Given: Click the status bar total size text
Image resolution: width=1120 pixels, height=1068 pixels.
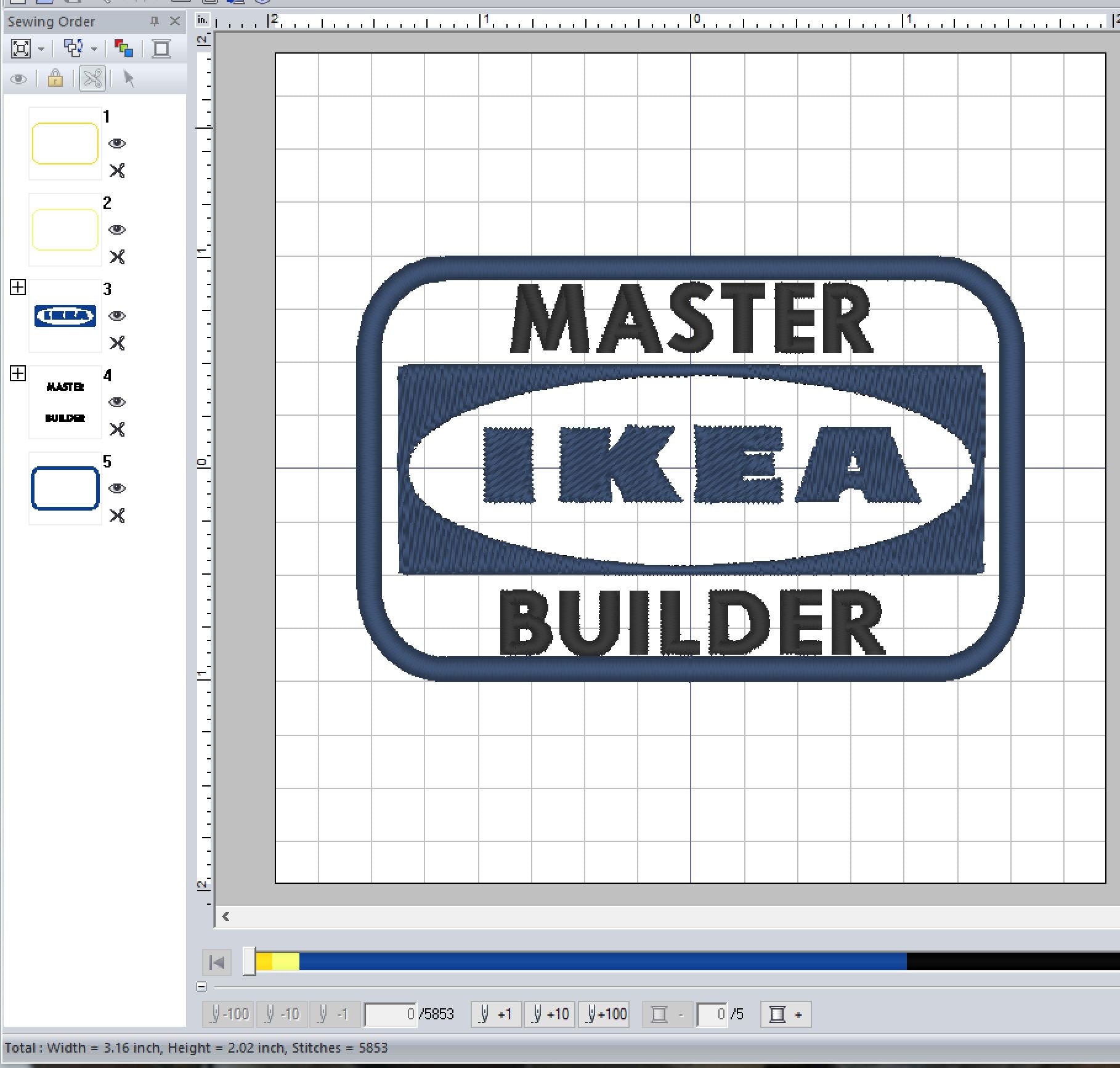Looking at the screenshot, I should [197, 1048].
